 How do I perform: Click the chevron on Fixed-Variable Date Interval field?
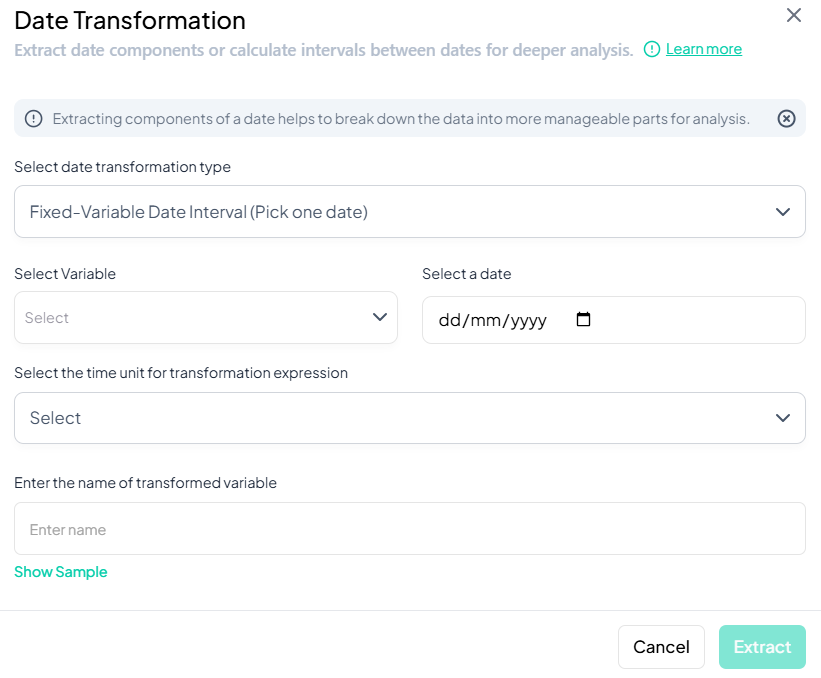(x=783, y=212)
